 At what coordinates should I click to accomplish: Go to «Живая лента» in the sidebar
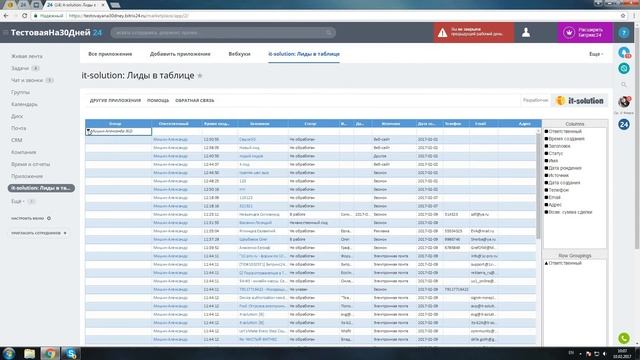tap(27, 56)
